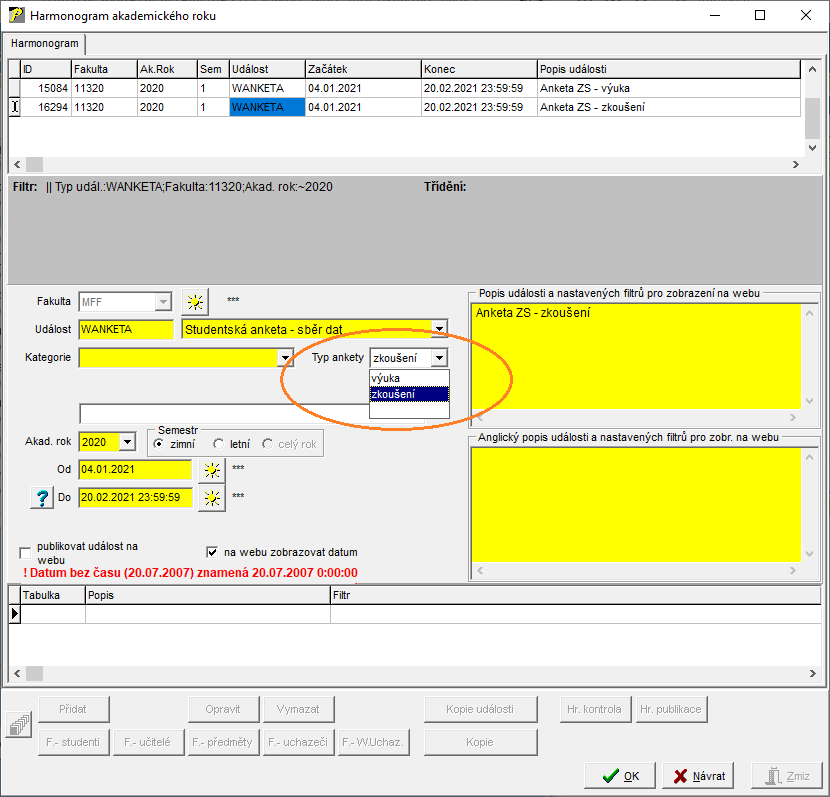Open the Kategorie dropdown
Screen dimensions: 830x797
click(x=286, y=358)
